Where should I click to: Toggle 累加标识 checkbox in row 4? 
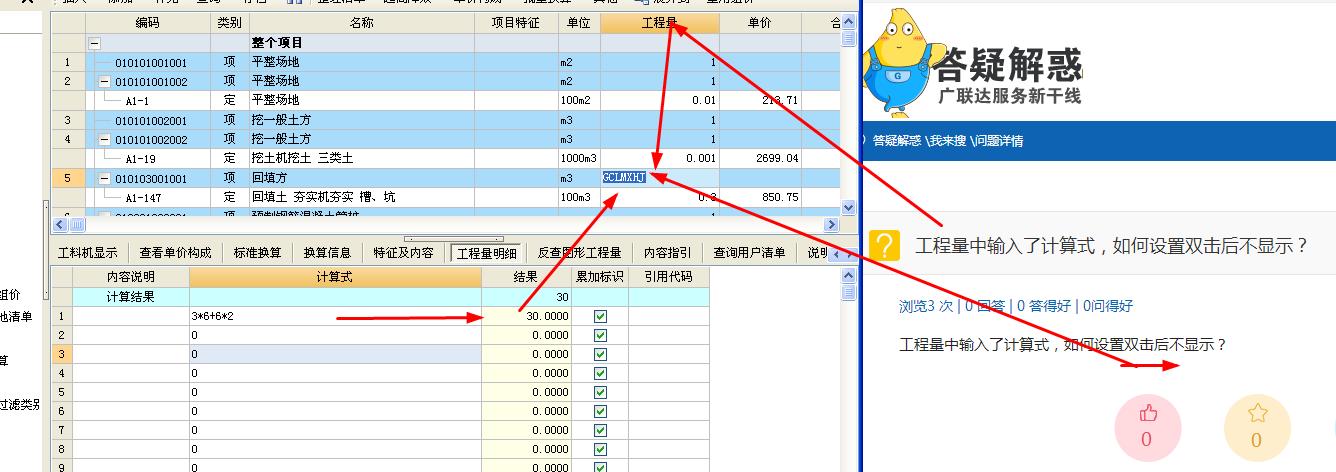coord(600,373)
